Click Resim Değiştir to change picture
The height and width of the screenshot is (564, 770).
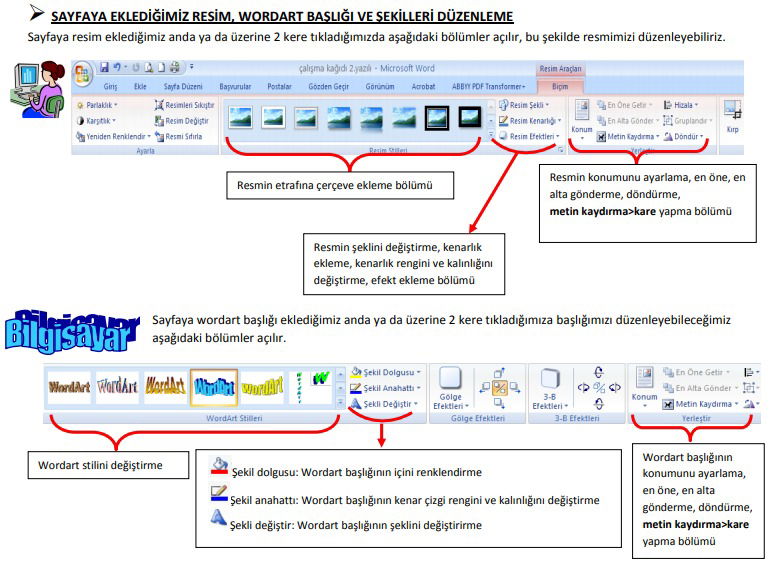click(x=182, y=121)
